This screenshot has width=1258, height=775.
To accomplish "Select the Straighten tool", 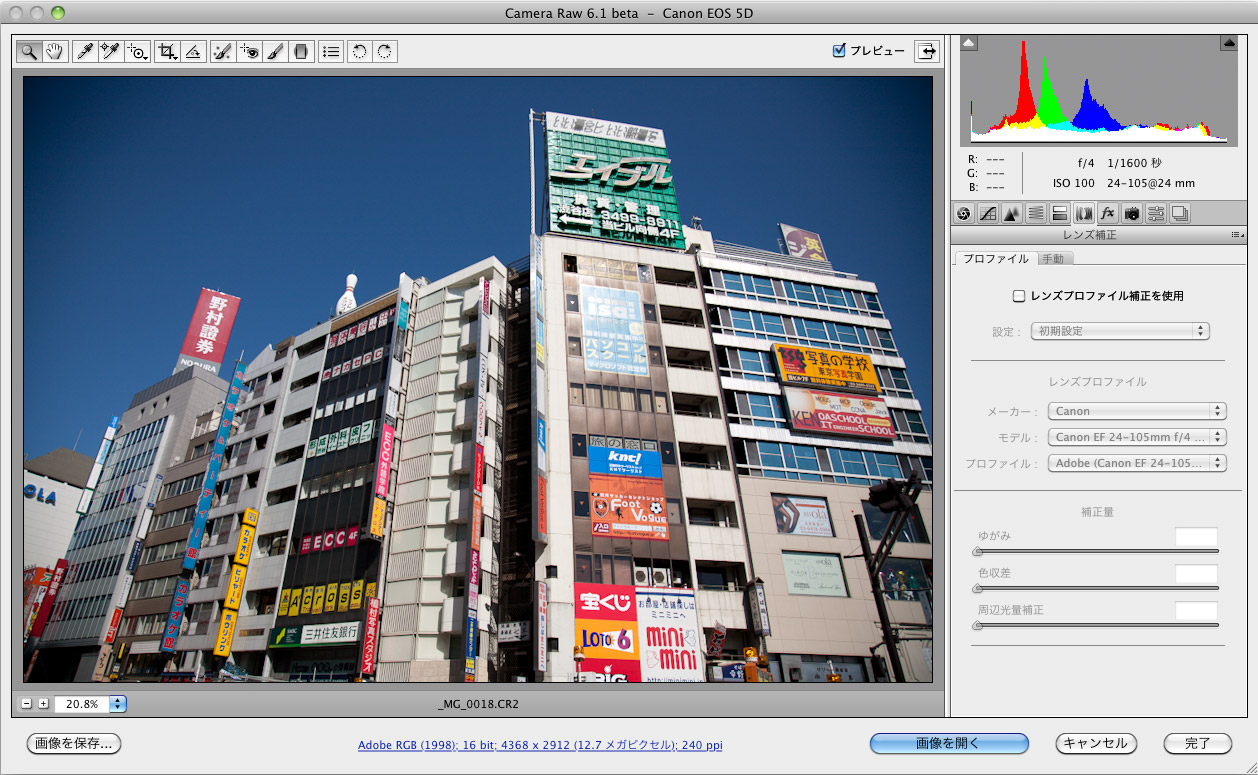I will click(194, 51).
